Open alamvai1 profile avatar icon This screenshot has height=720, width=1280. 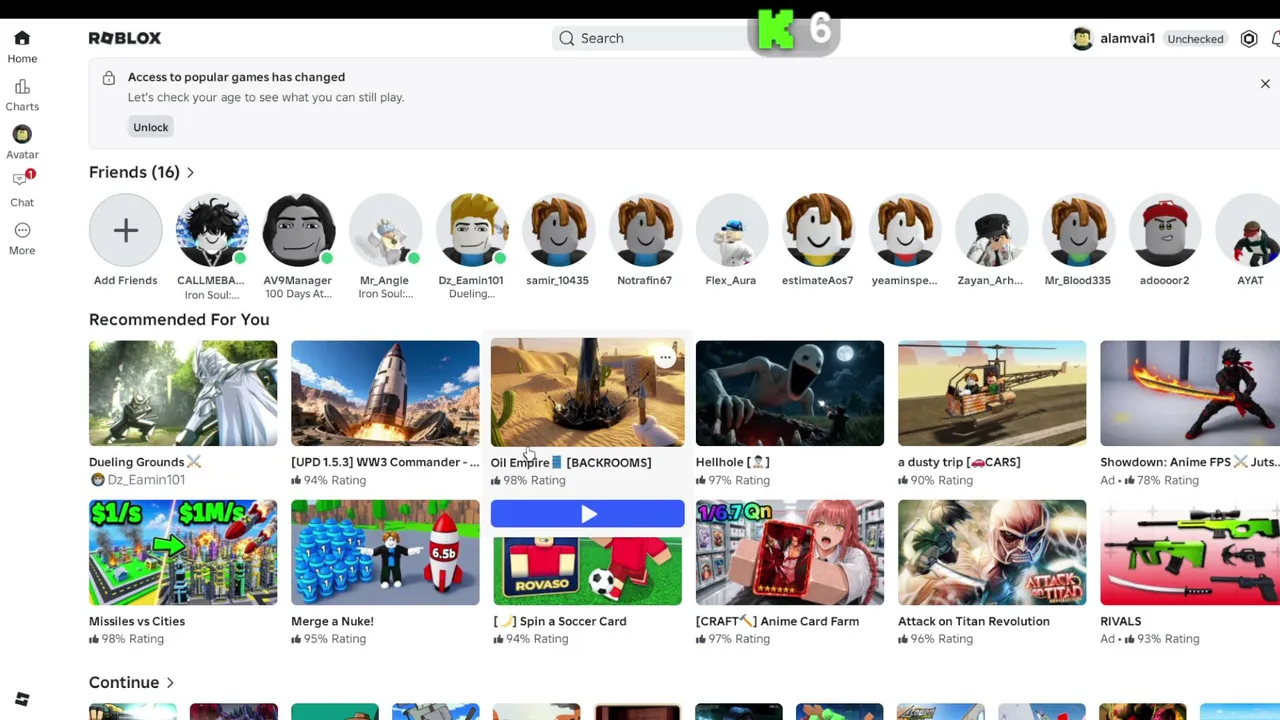click(1082, 39)
